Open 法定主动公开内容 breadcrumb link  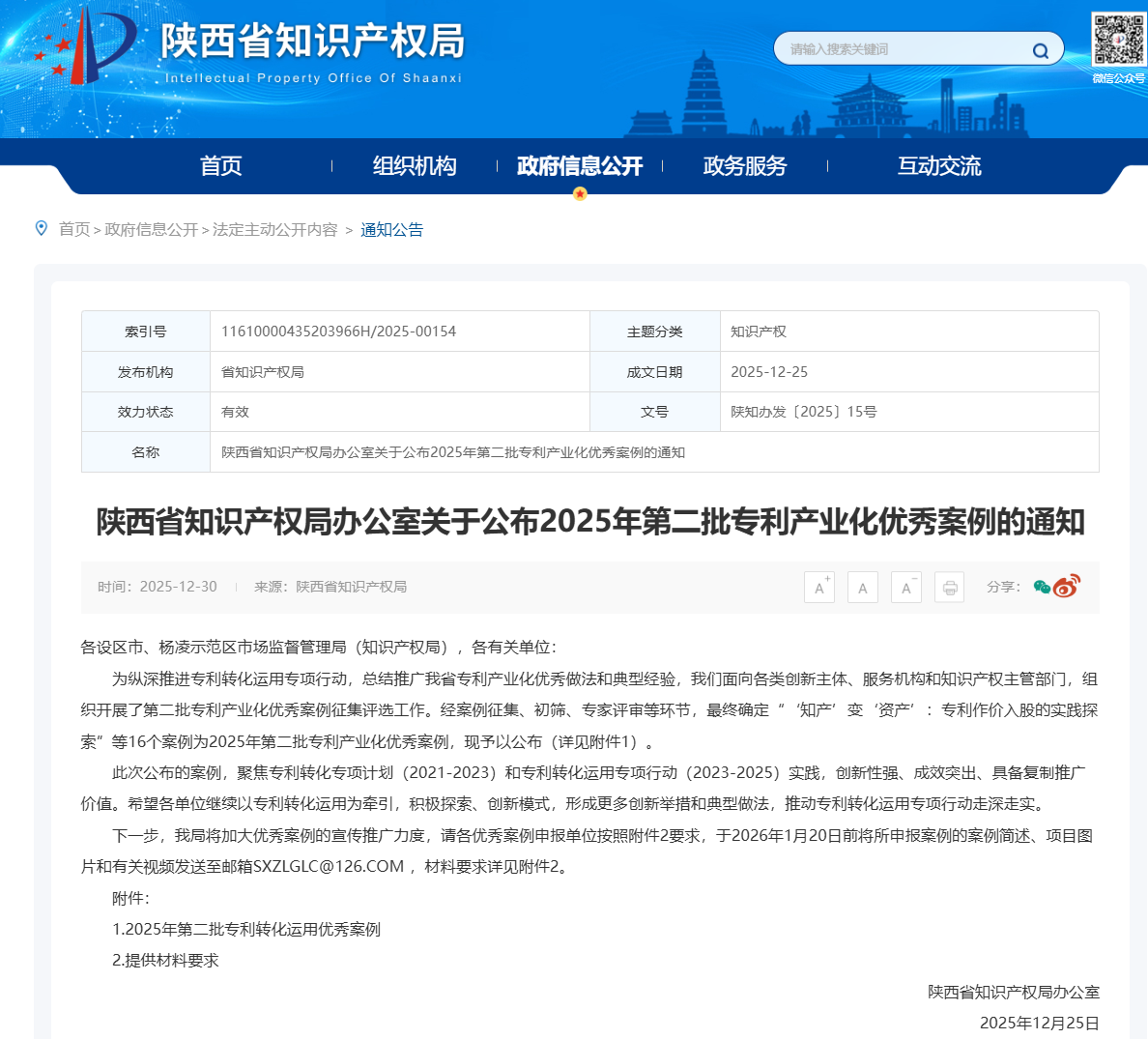(275, 229)
